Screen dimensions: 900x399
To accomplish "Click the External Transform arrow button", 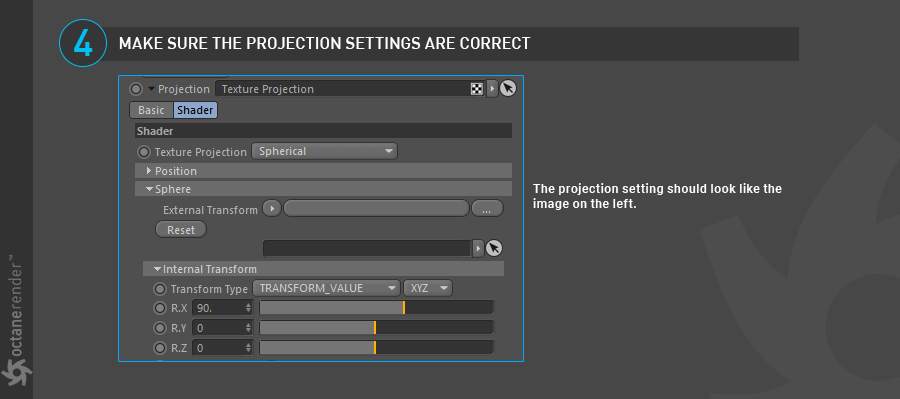I will (x=272, y=208).
